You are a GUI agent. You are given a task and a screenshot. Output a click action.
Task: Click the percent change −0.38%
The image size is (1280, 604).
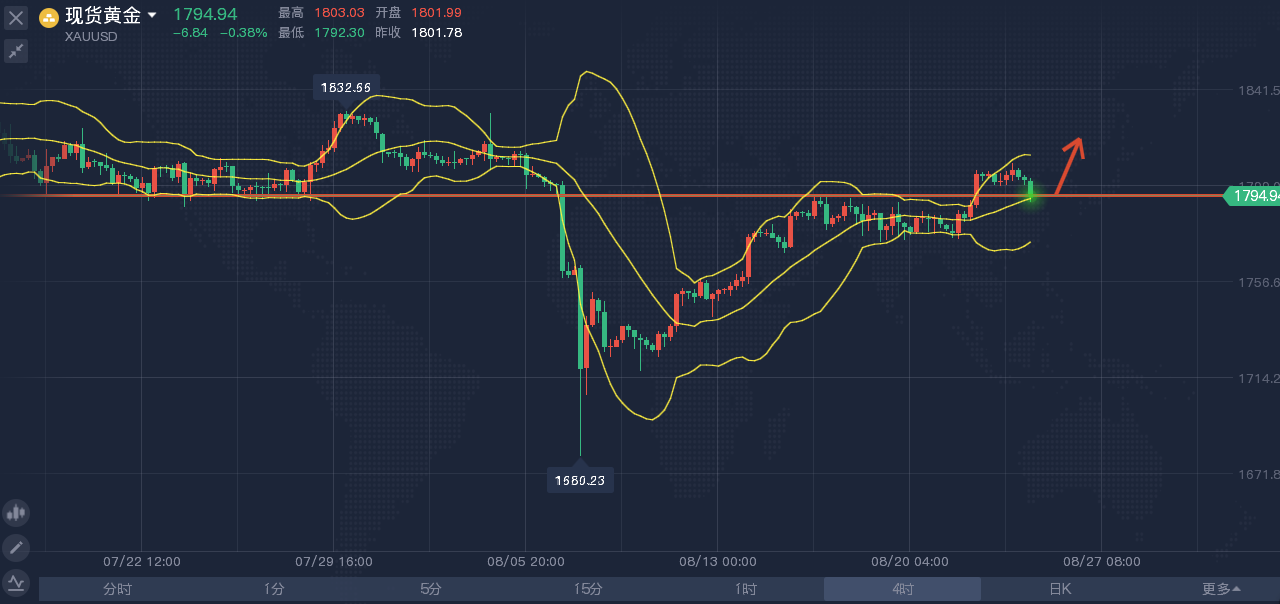click(x=244, y=33)
